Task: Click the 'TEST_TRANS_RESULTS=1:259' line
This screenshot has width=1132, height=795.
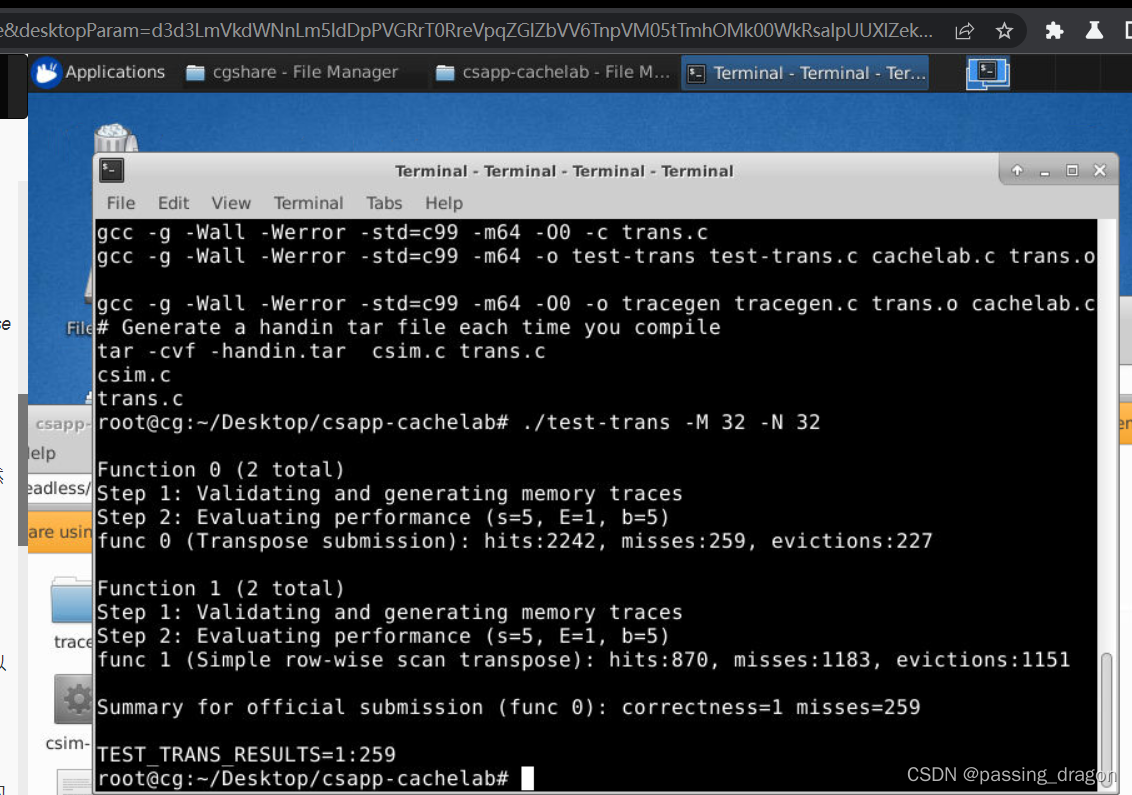Action: tap(246, 755)
